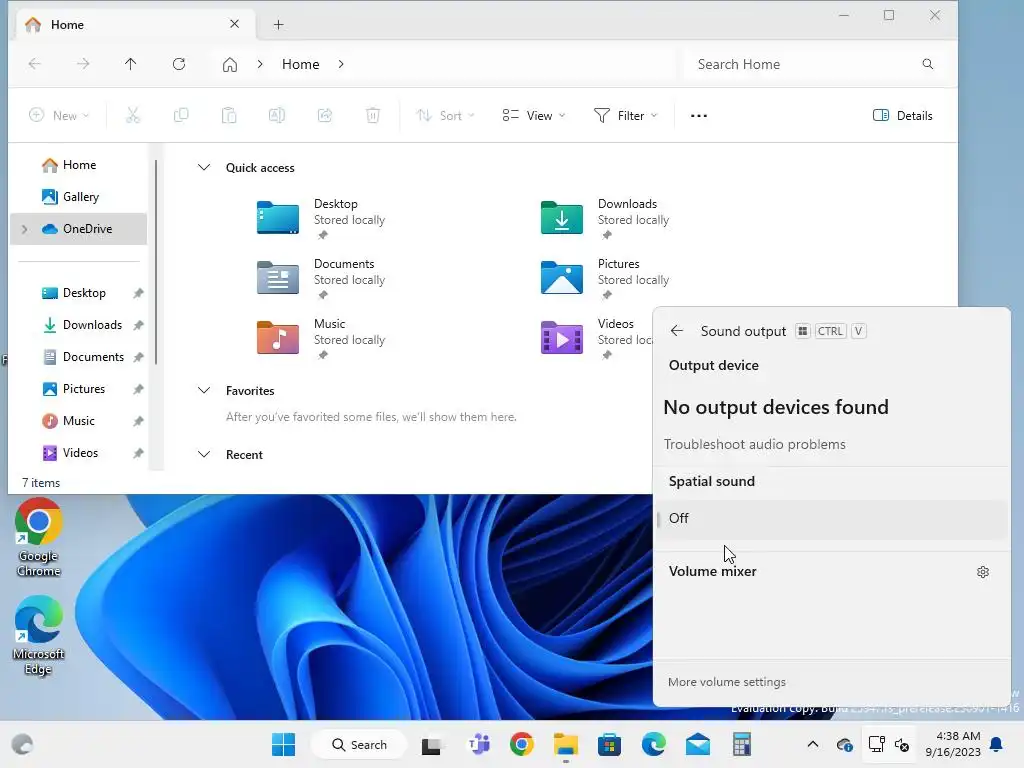The height and width of the screenshot is (768, 1024).
Task: Collapse the Recent section
Action: pyautogui.click(x=204, y=455)
